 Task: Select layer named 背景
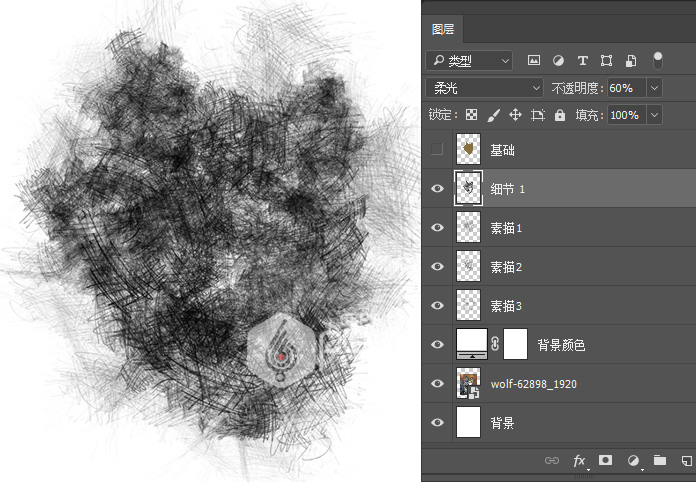tap(502, 423)
